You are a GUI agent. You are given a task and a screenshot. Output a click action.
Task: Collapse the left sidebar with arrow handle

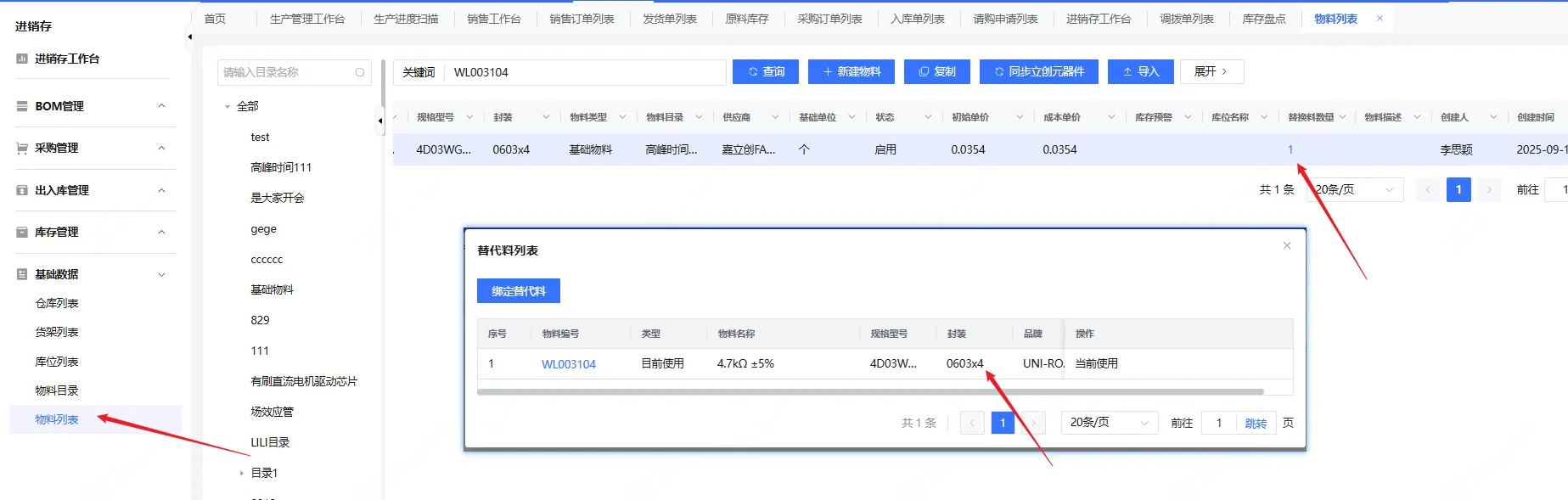189,37
